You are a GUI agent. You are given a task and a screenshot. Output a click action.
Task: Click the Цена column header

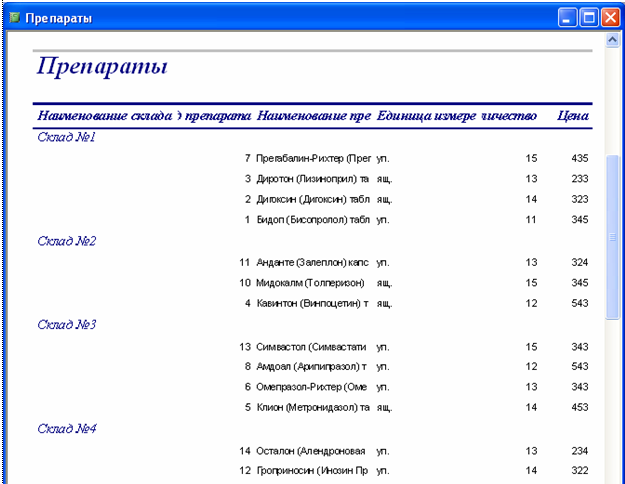click(572, 116)
